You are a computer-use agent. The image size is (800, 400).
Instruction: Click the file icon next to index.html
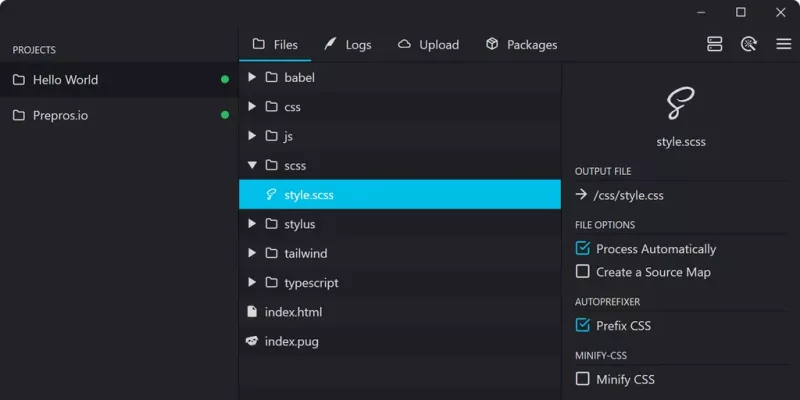252,312
